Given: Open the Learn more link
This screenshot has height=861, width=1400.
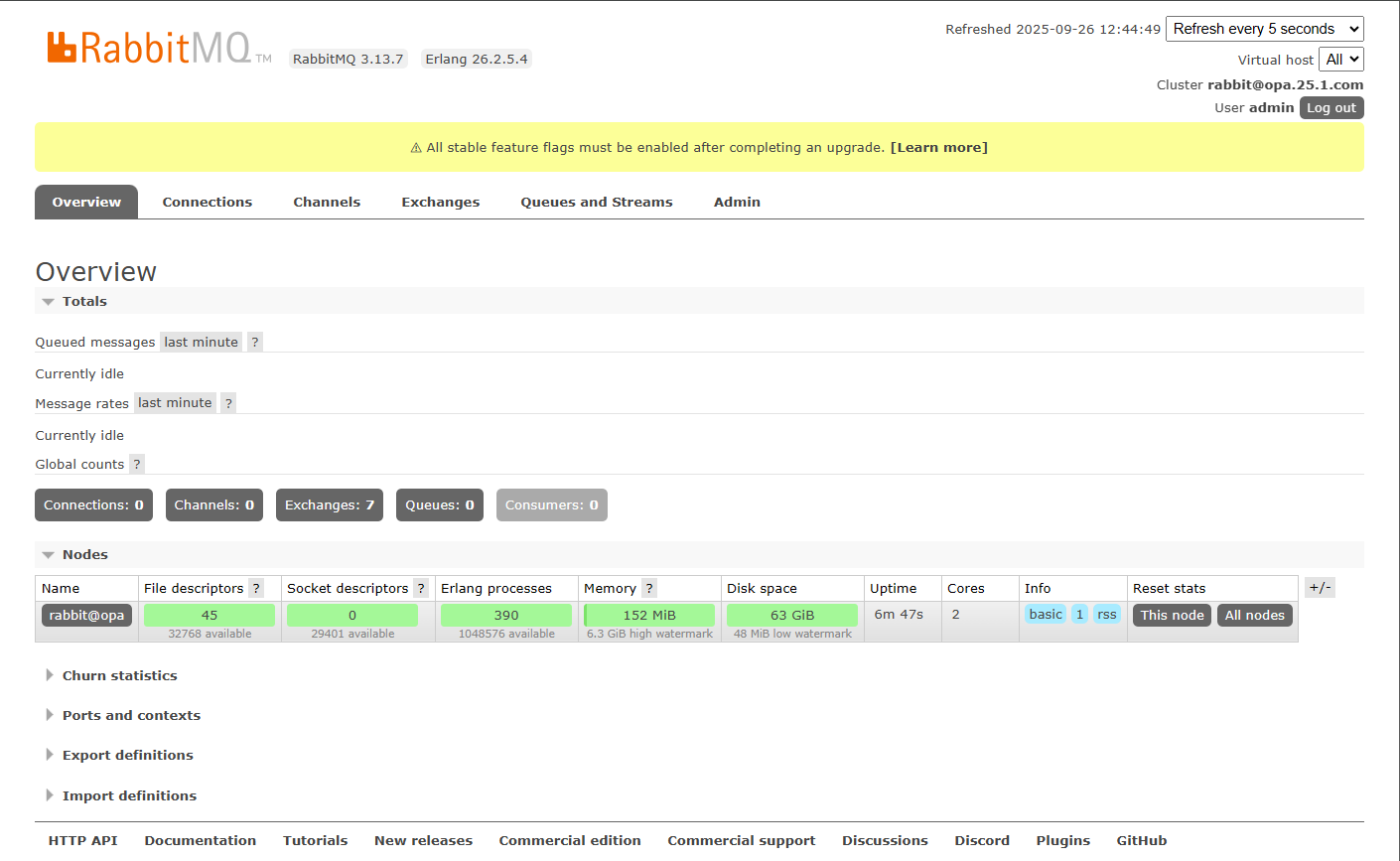Looking at the screenshot, I should [938, 147].
